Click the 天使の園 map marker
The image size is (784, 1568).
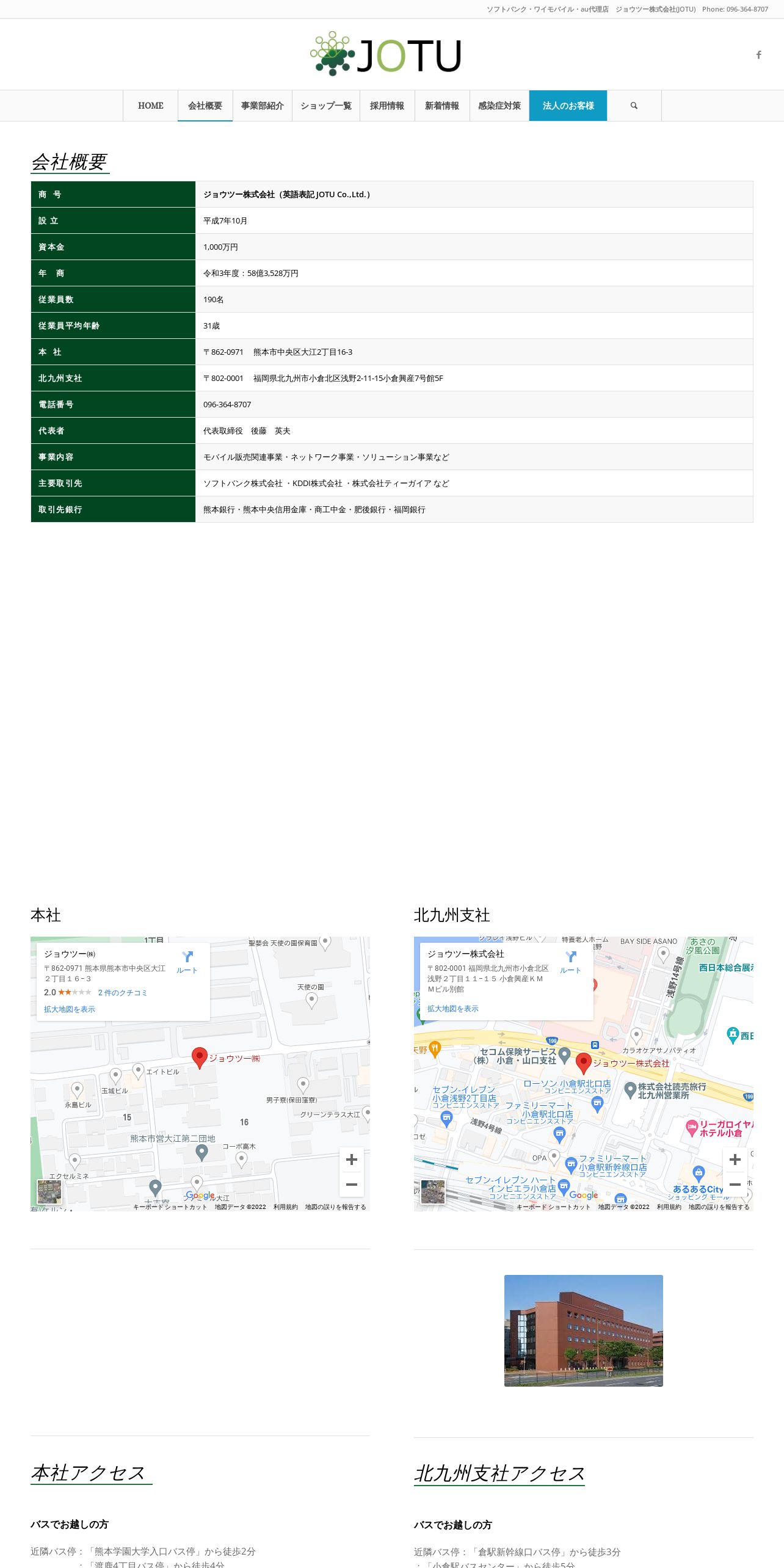(311, 1000)
